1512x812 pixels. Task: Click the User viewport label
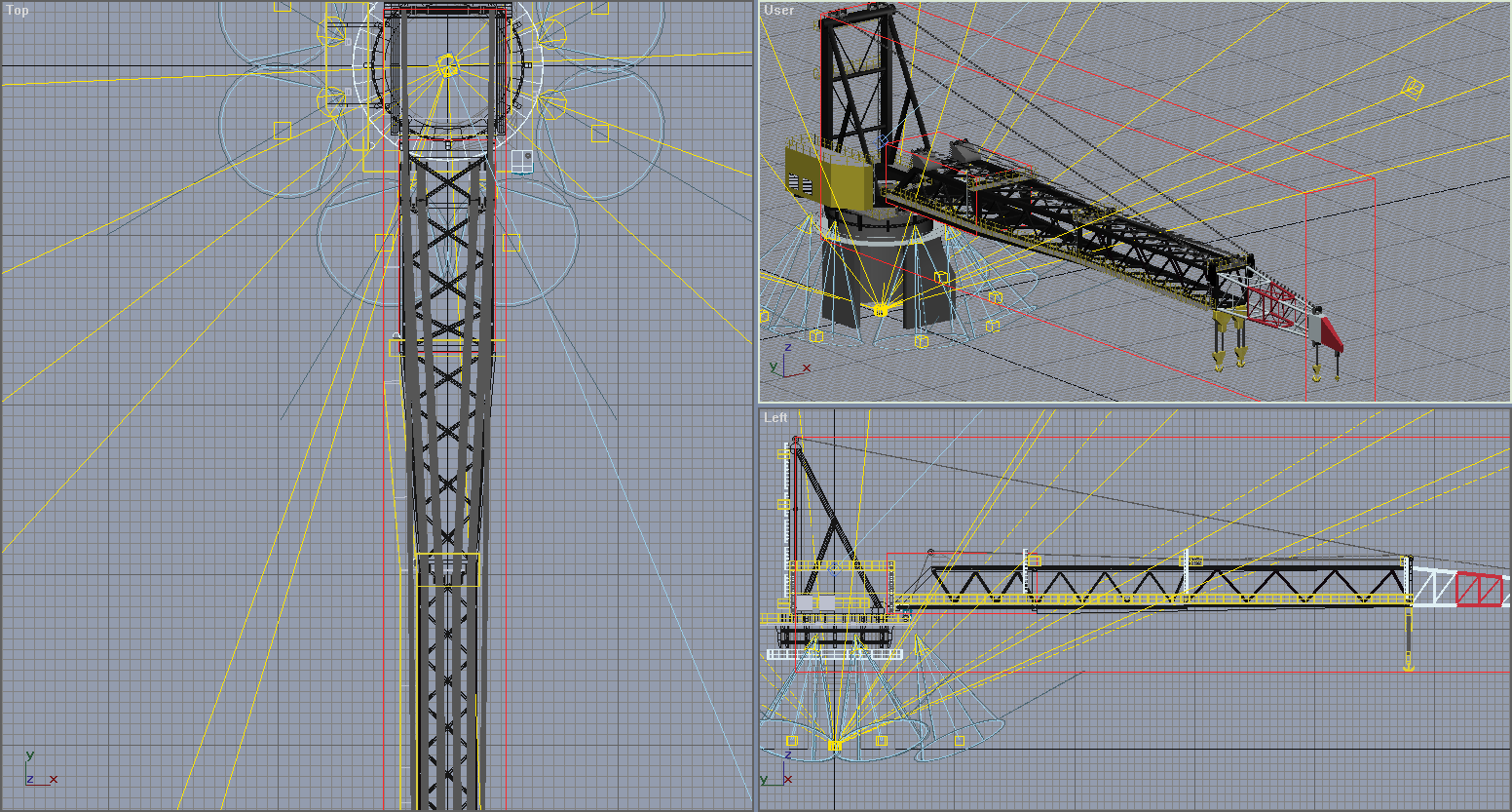coord(778,11)
